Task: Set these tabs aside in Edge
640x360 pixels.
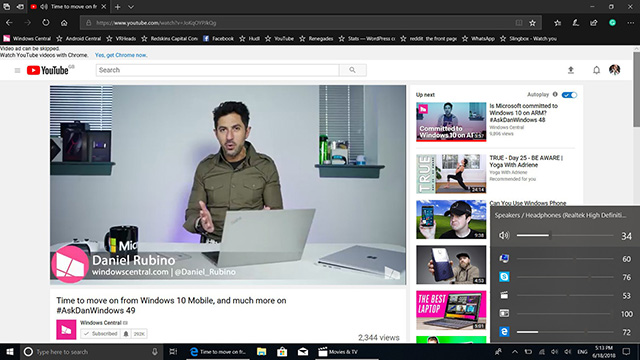Action: pos(20,7)
